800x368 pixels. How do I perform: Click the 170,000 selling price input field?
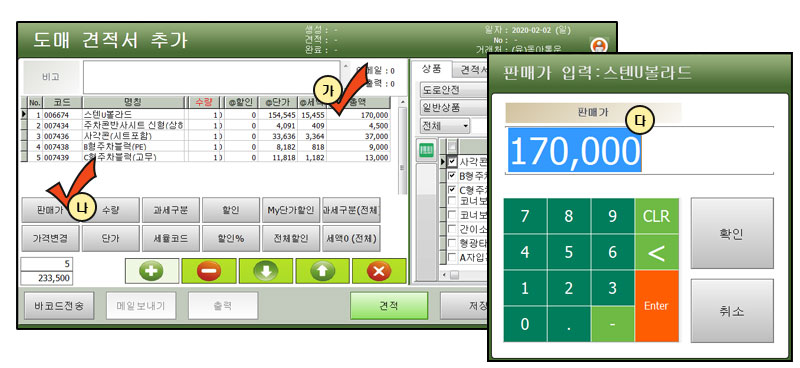639,150
